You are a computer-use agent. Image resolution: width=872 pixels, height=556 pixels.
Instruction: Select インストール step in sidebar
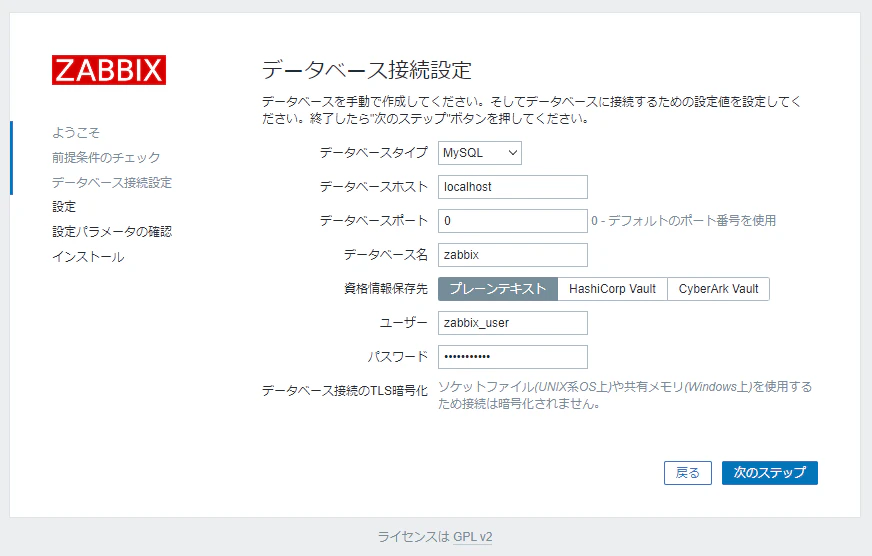click(x=88, y=256)
